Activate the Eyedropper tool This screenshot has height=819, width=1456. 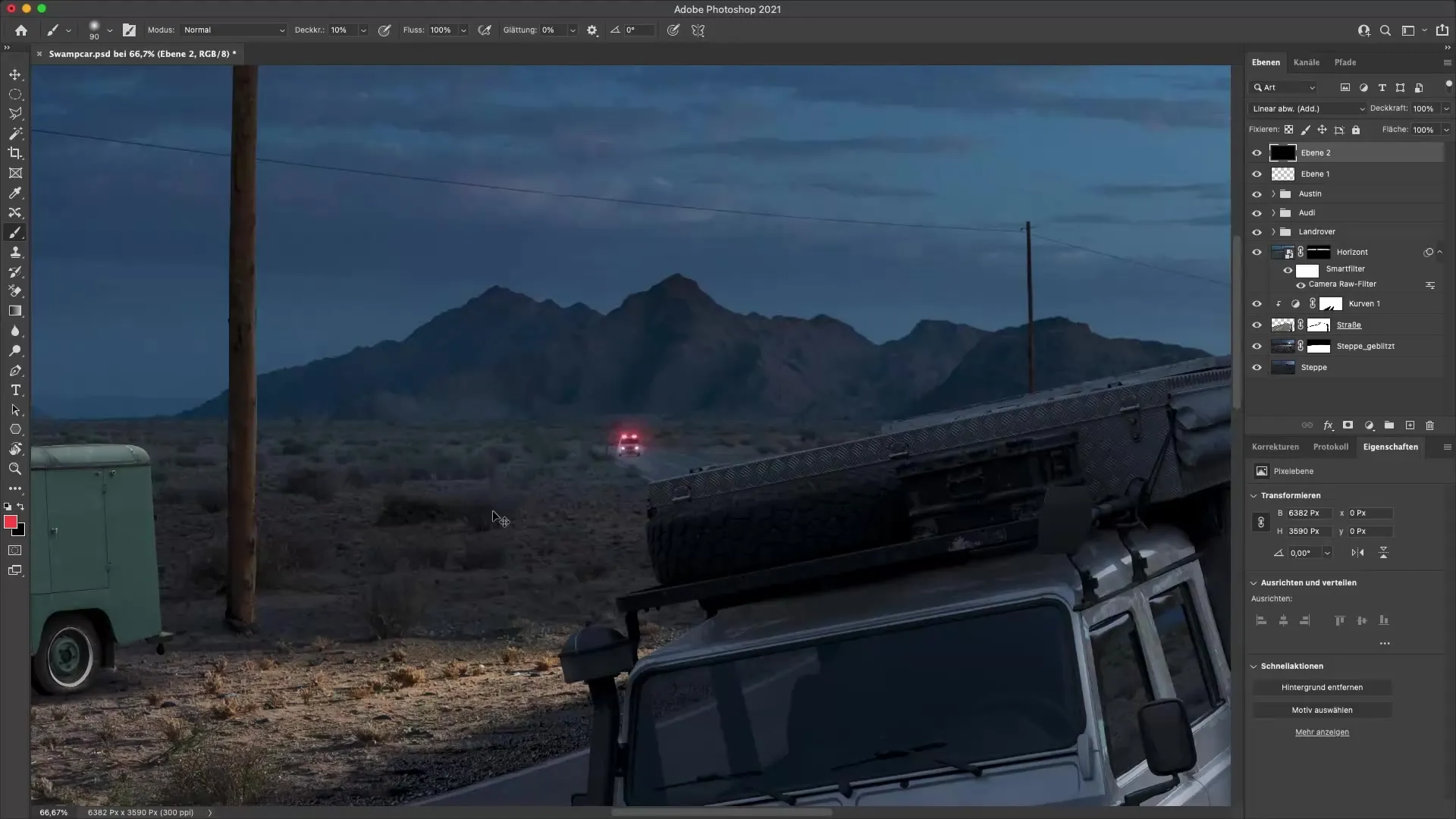[15, 193]
